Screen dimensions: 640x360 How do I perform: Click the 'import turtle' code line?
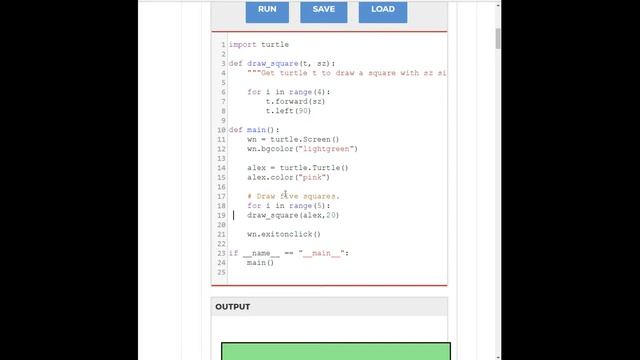point(258,44)
